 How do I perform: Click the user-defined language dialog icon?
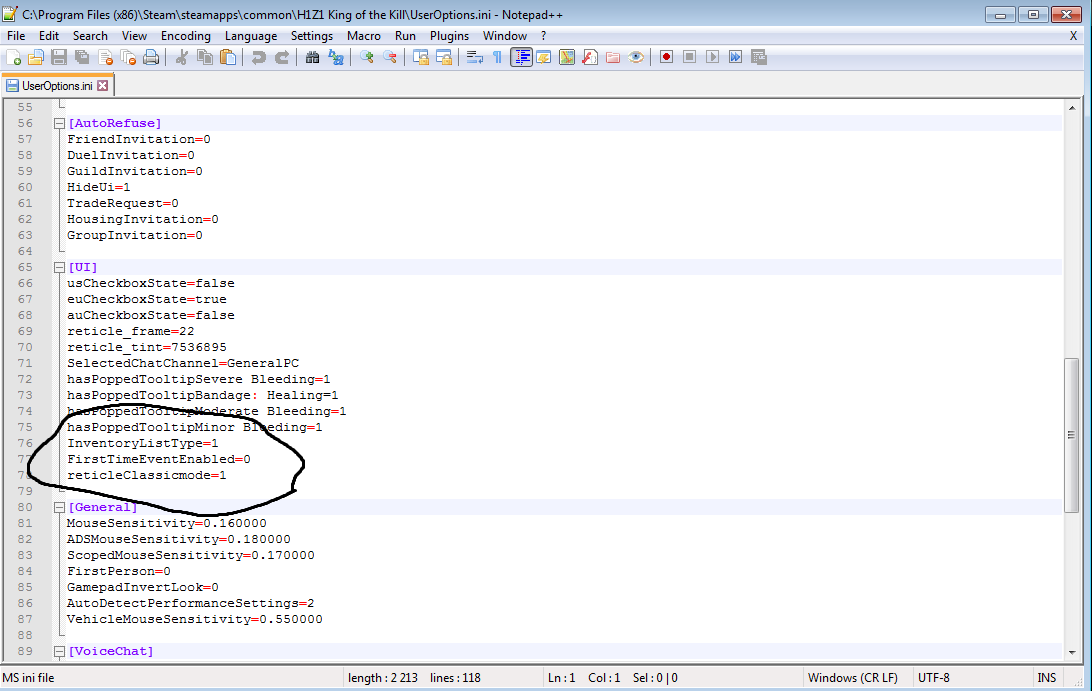pos(544,57)
